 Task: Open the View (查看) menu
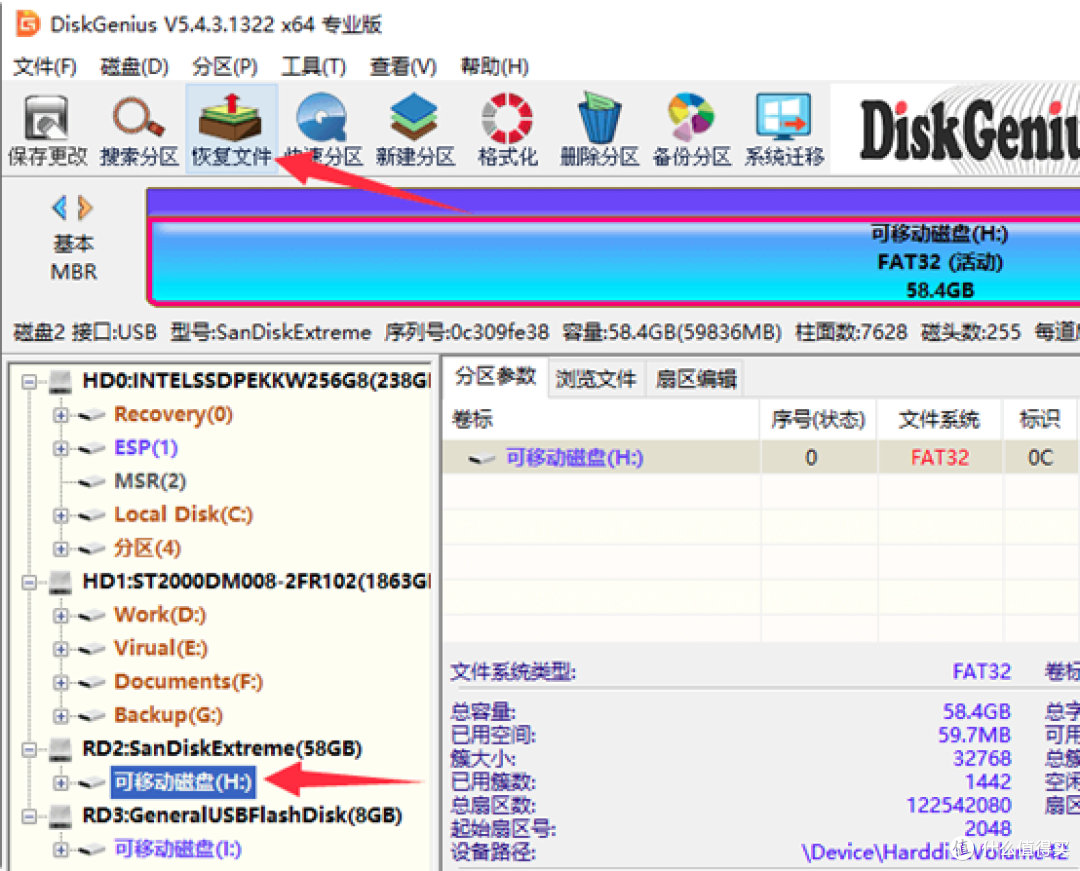403,67
